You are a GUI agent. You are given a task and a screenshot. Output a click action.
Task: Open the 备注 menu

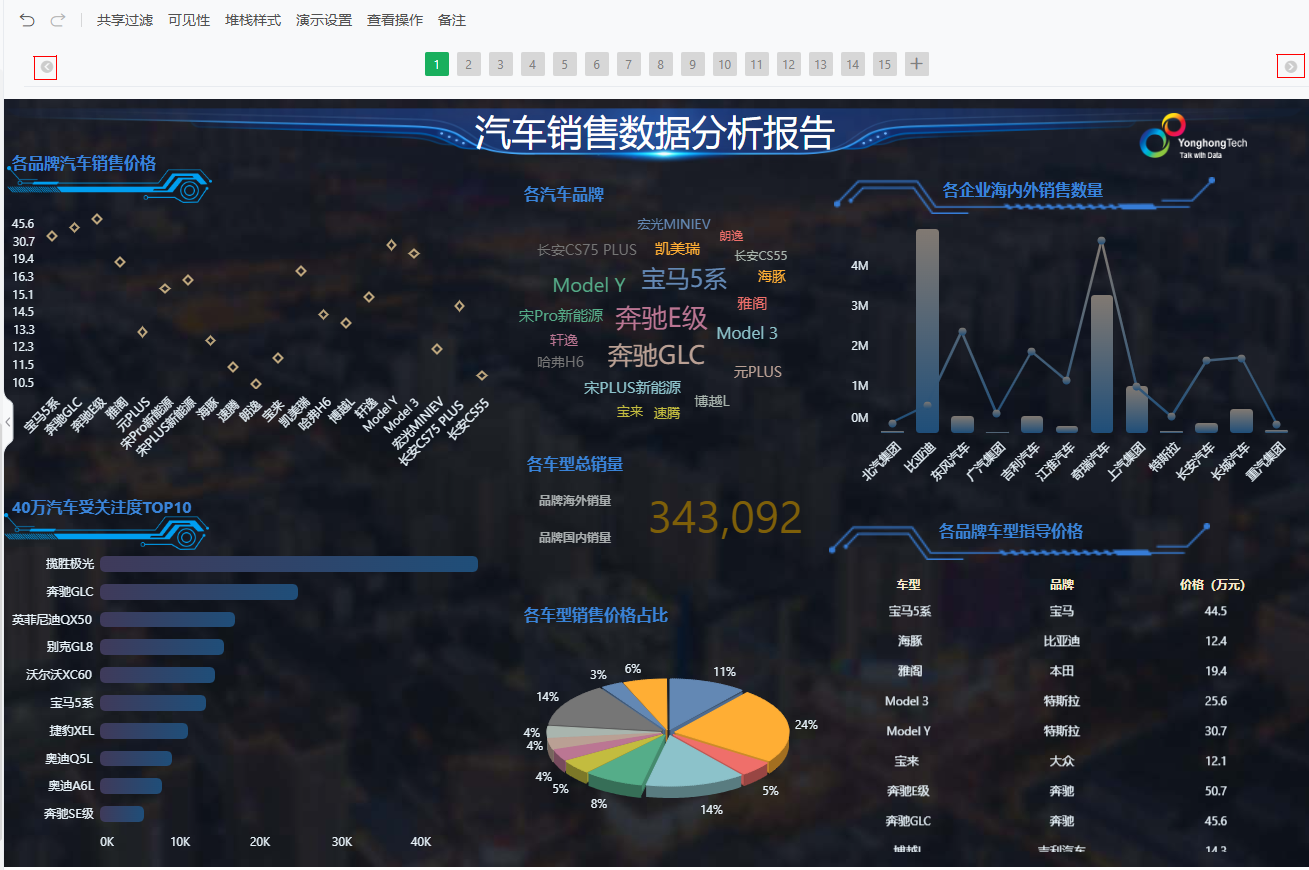tap(452, 20)
